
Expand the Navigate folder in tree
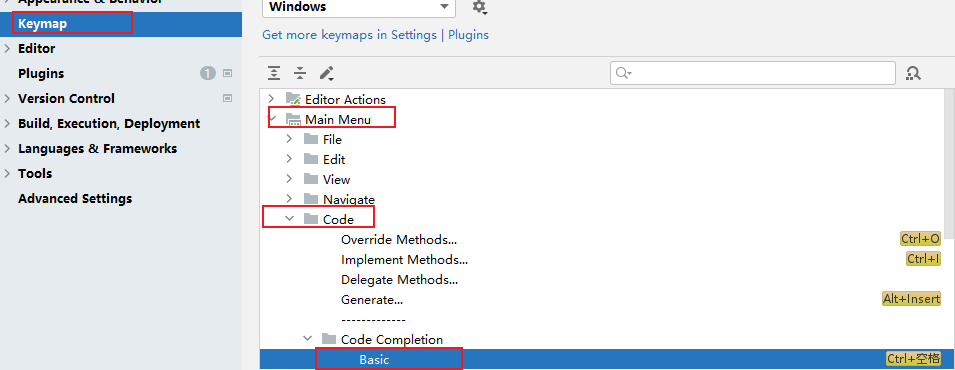pos(290,199)
